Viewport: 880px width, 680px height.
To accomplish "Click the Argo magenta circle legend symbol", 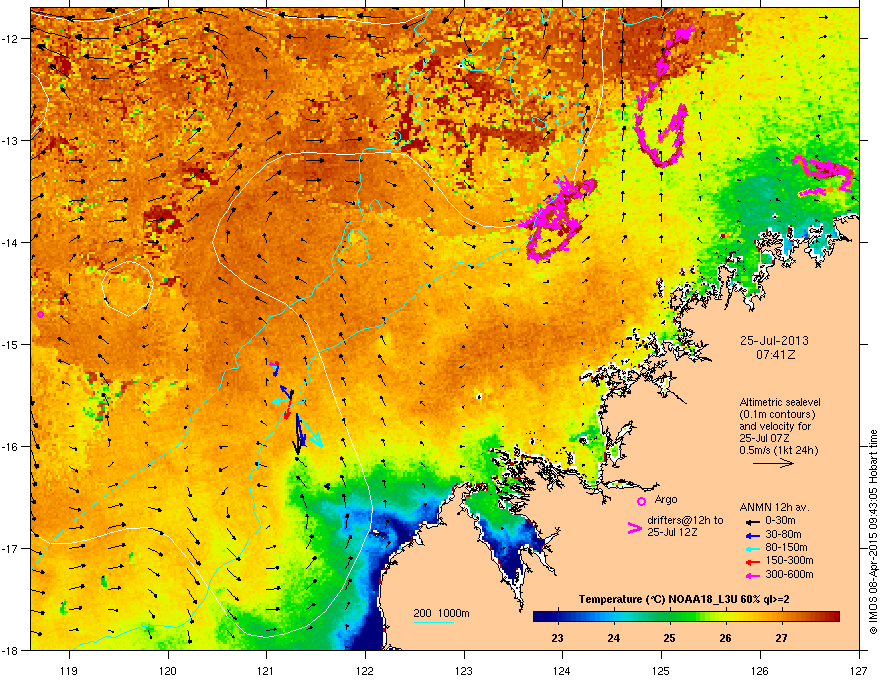I will coord(641,501).
